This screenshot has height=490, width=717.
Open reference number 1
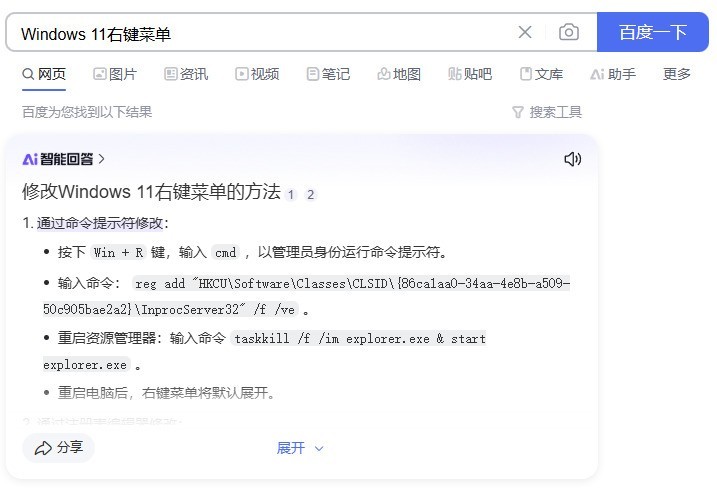[x=291, y=195]
